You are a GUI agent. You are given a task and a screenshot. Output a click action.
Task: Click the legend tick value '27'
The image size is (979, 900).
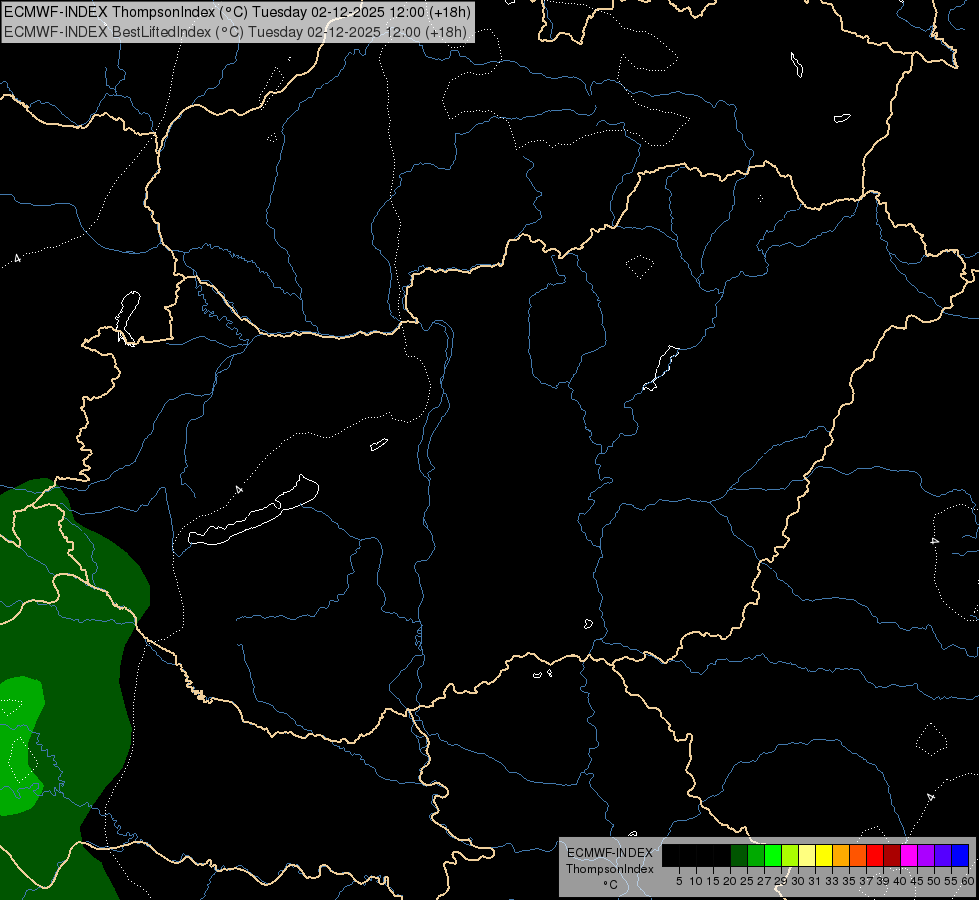click(x=764, y=881)
